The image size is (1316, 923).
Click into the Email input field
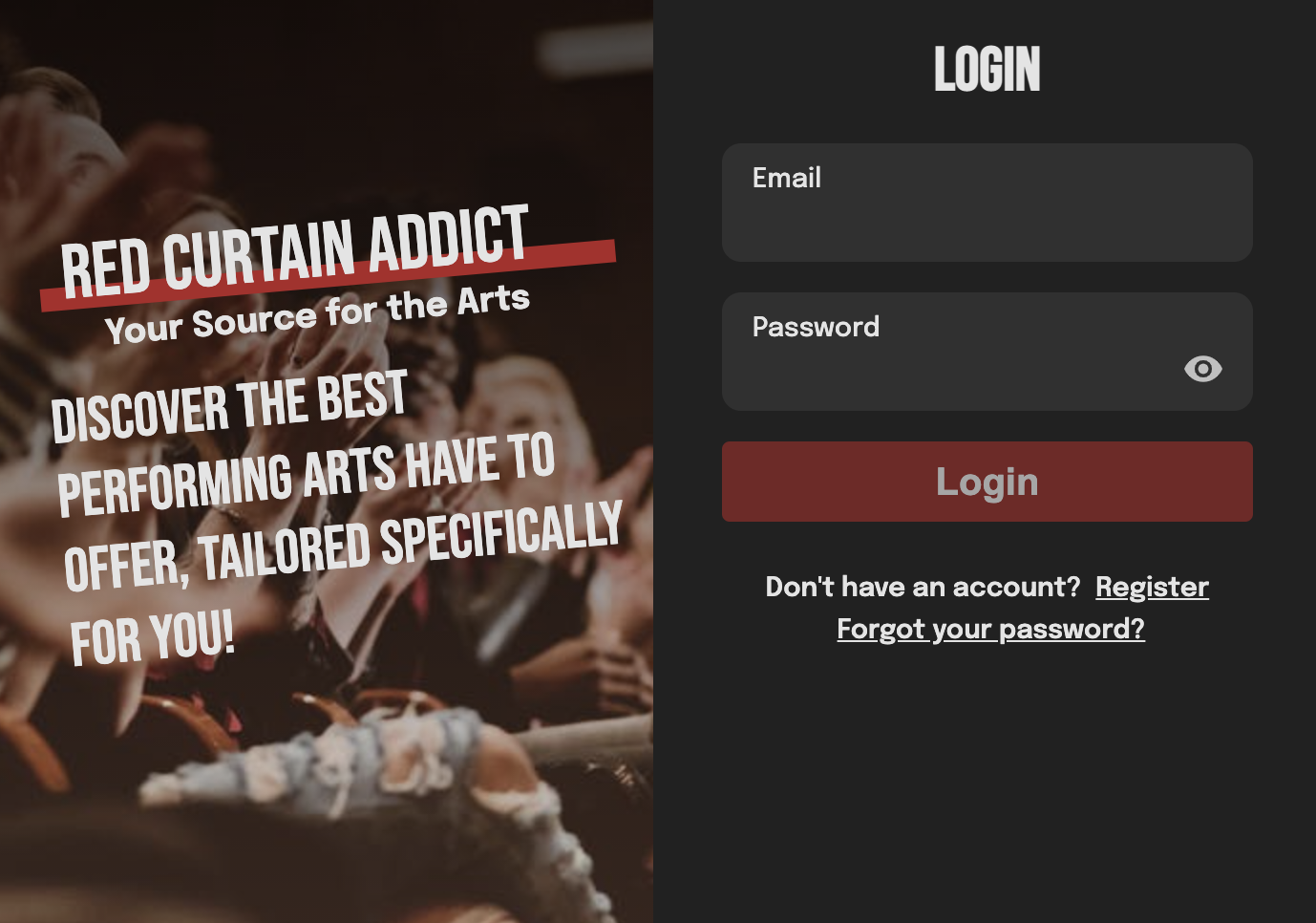[x=987, y=203]
